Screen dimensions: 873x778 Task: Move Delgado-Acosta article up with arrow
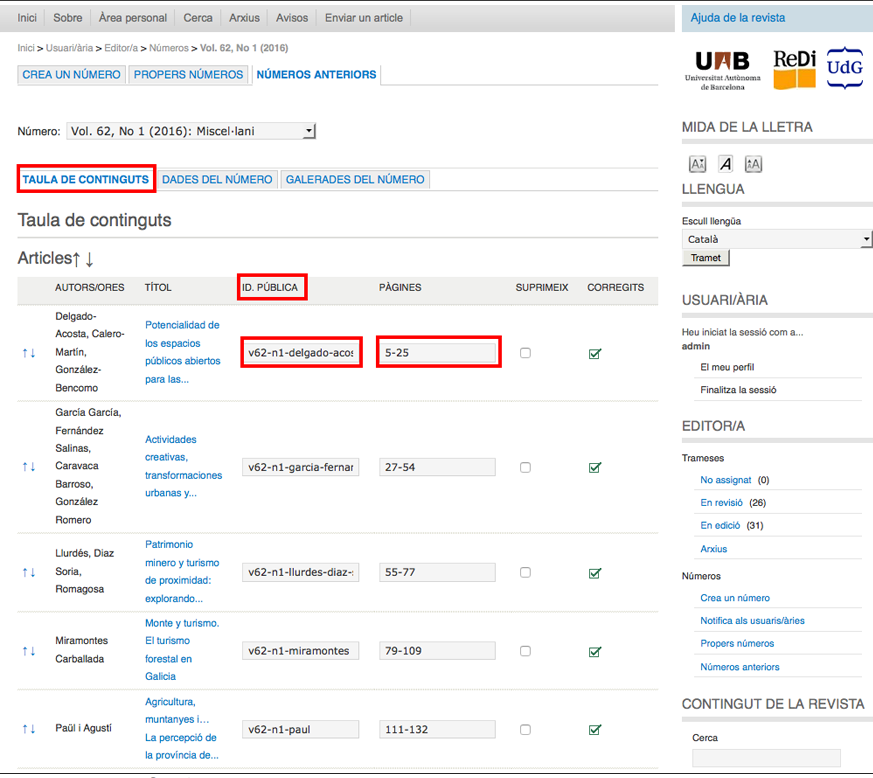[x=25, y=353]
